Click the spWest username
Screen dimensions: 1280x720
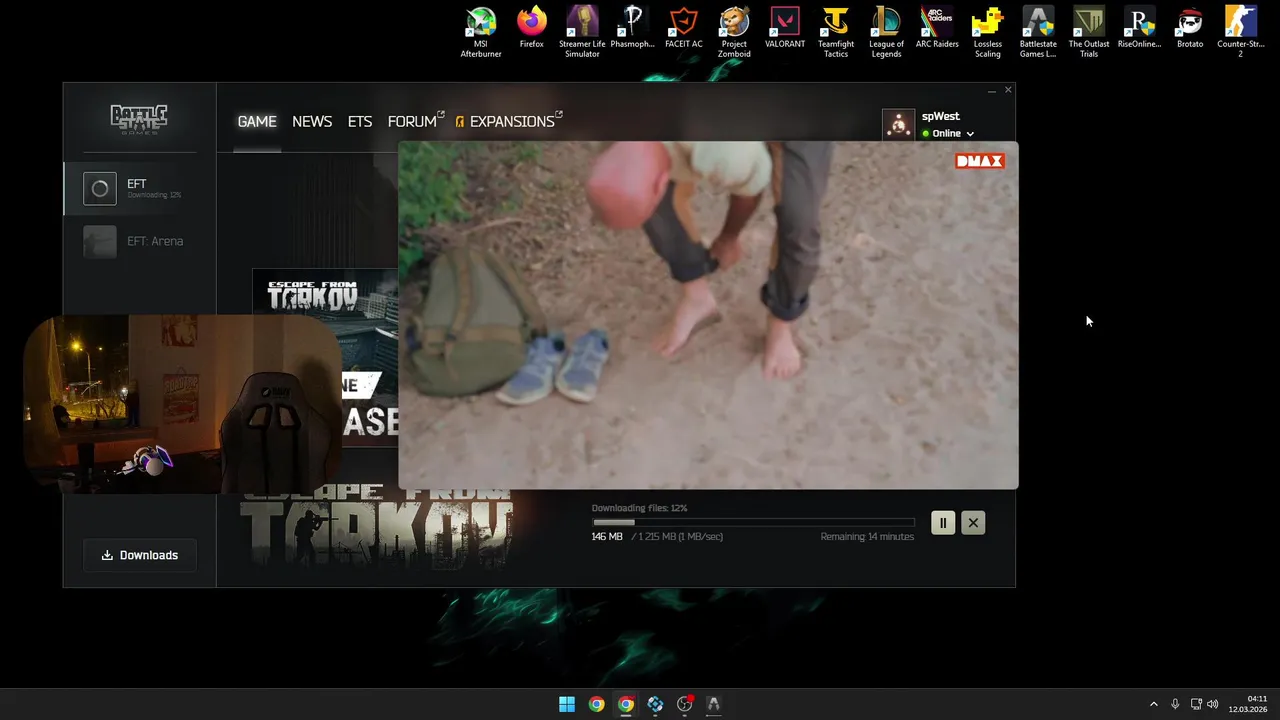(940, 116)
